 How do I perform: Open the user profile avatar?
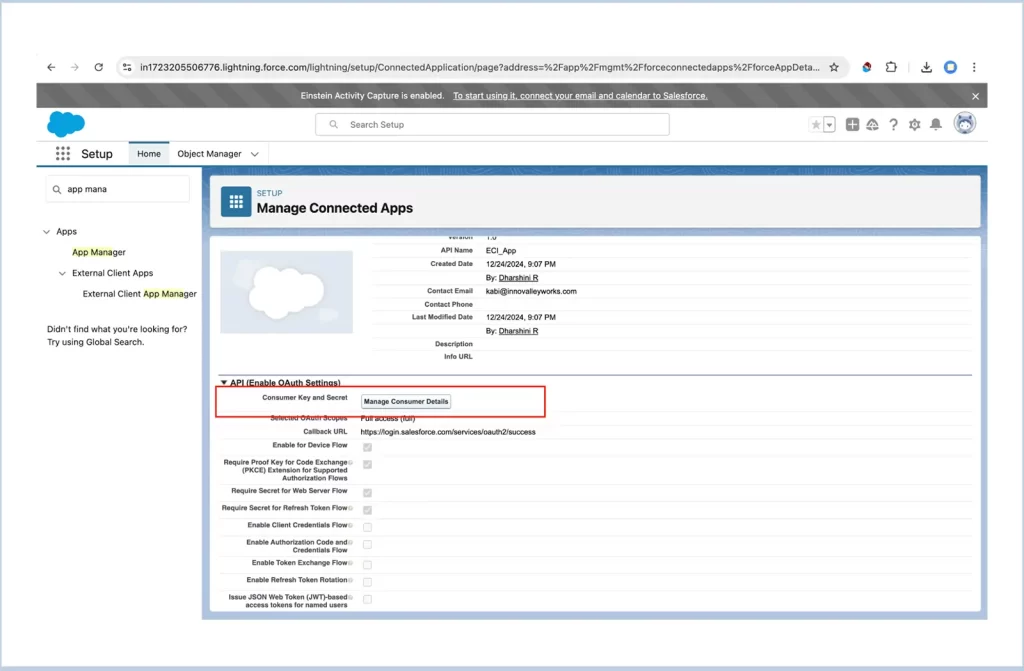pos(965,123)
